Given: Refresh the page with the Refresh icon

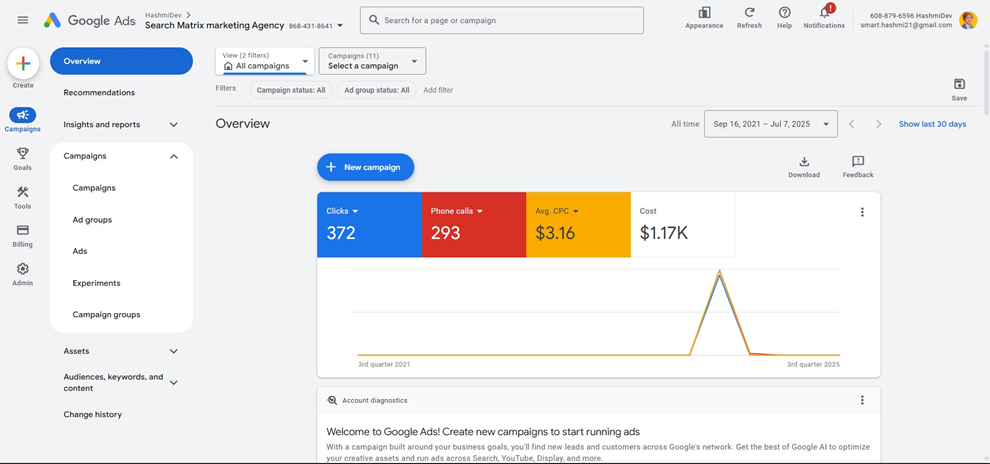Looking at the screenshot, I should (x=749, y=13).
